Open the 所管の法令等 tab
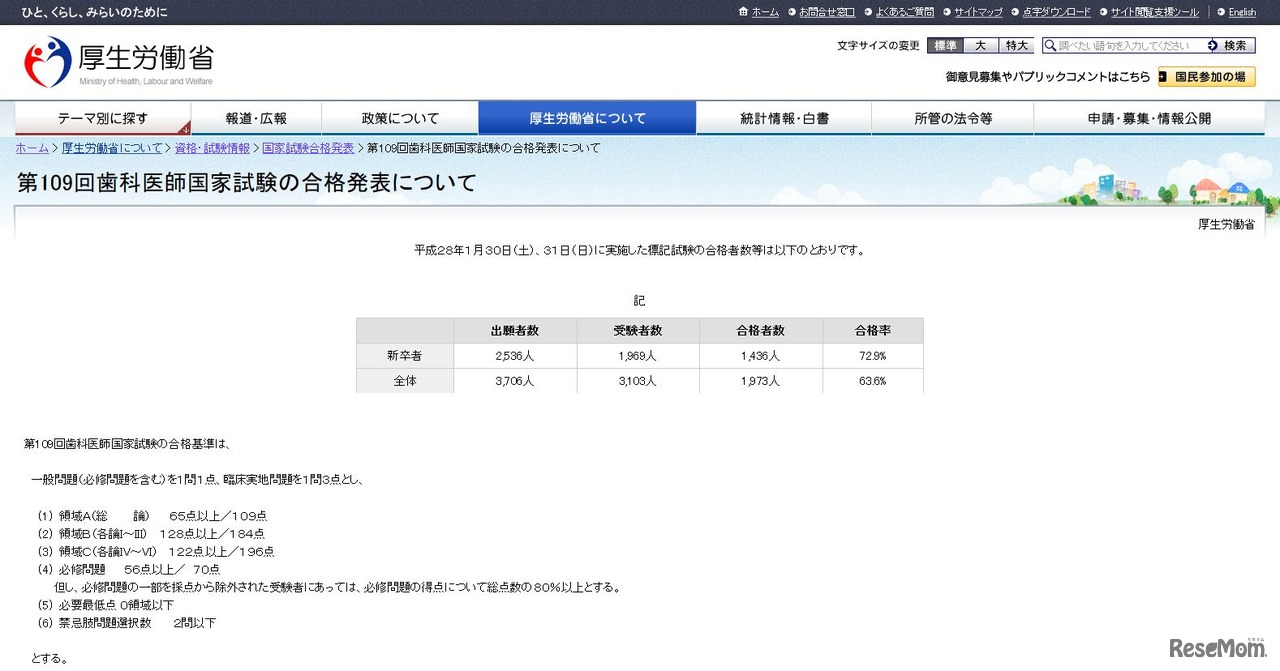1280x671 pixels. (x=952, y=118)
